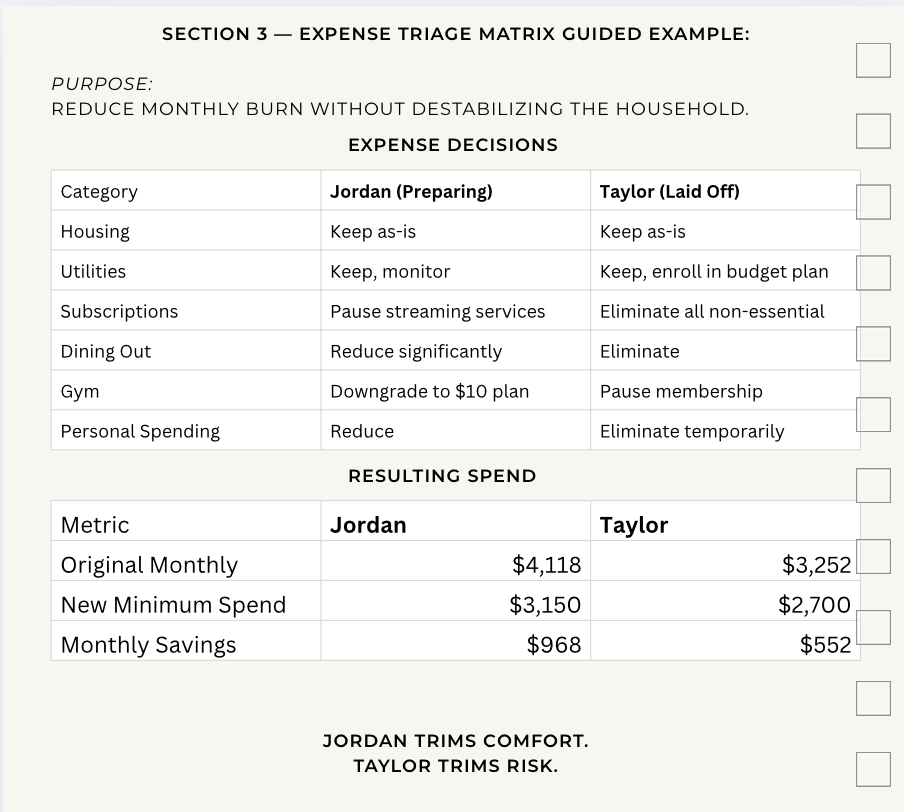
Task: Tick the checkbox beside the Section 3 title
Action: [873, 60]
